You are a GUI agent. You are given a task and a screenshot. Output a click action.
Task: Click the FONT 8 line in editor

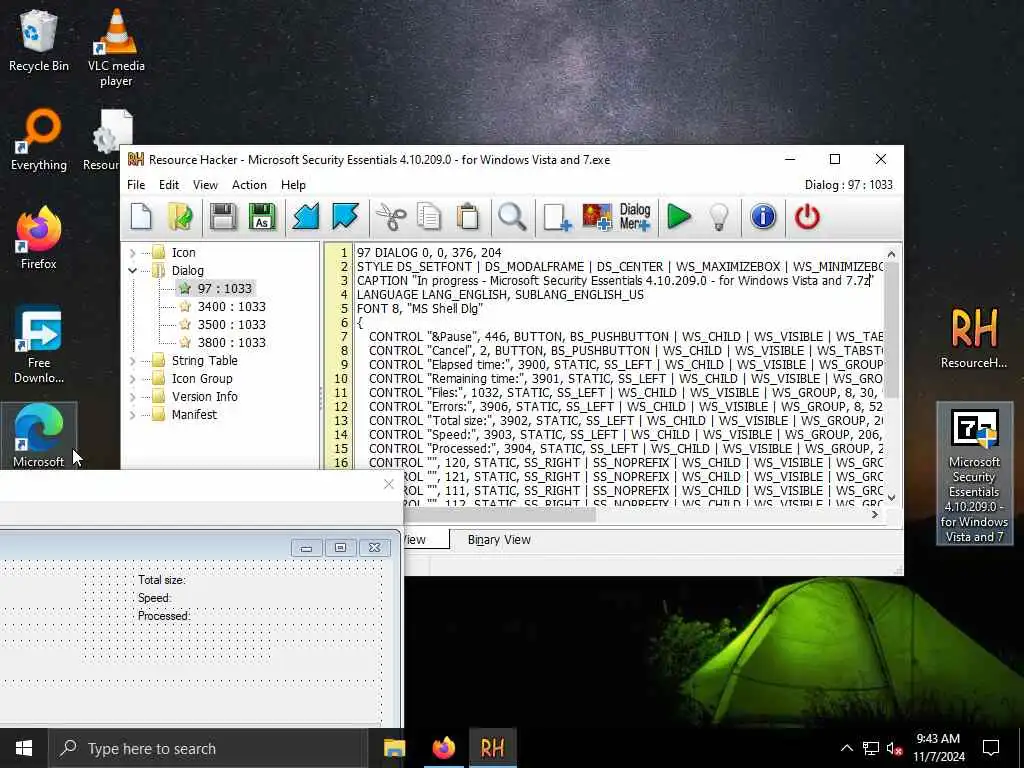click(420, 309)
